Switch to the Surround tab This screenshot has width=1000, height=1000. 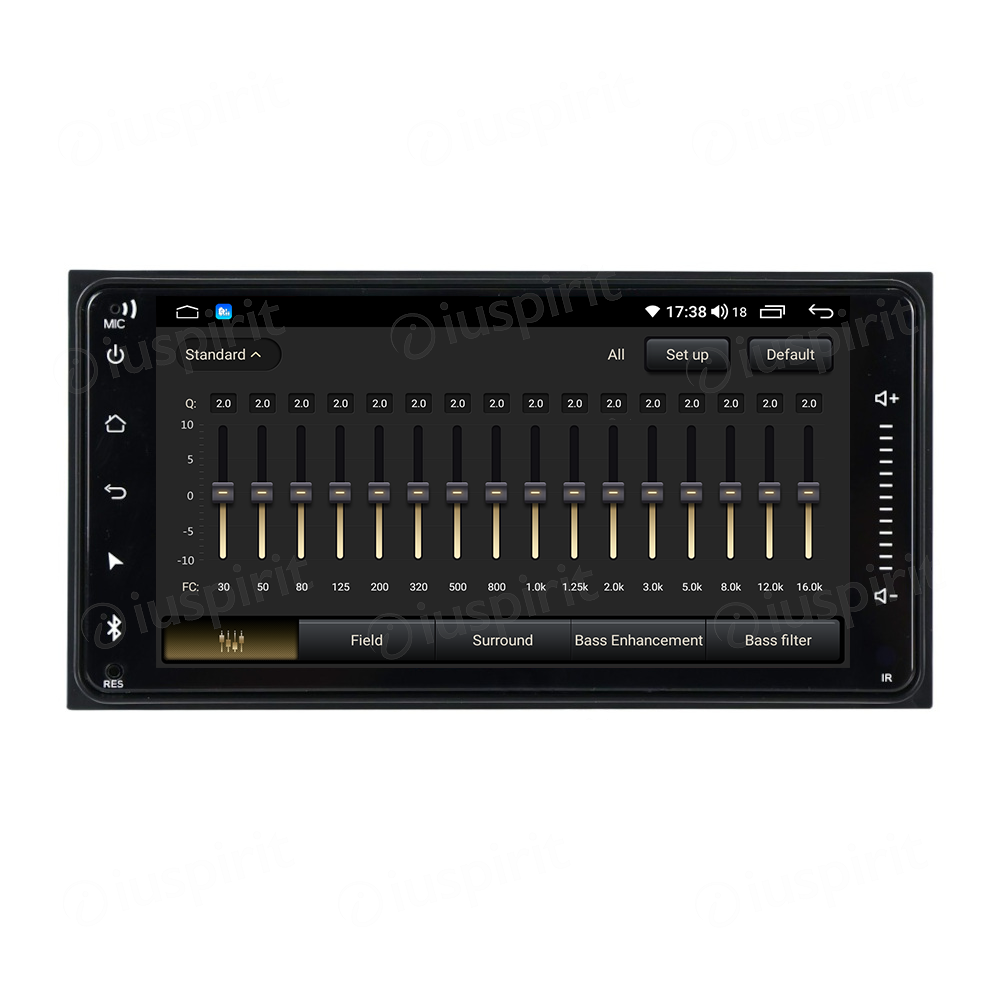(502, 641)
